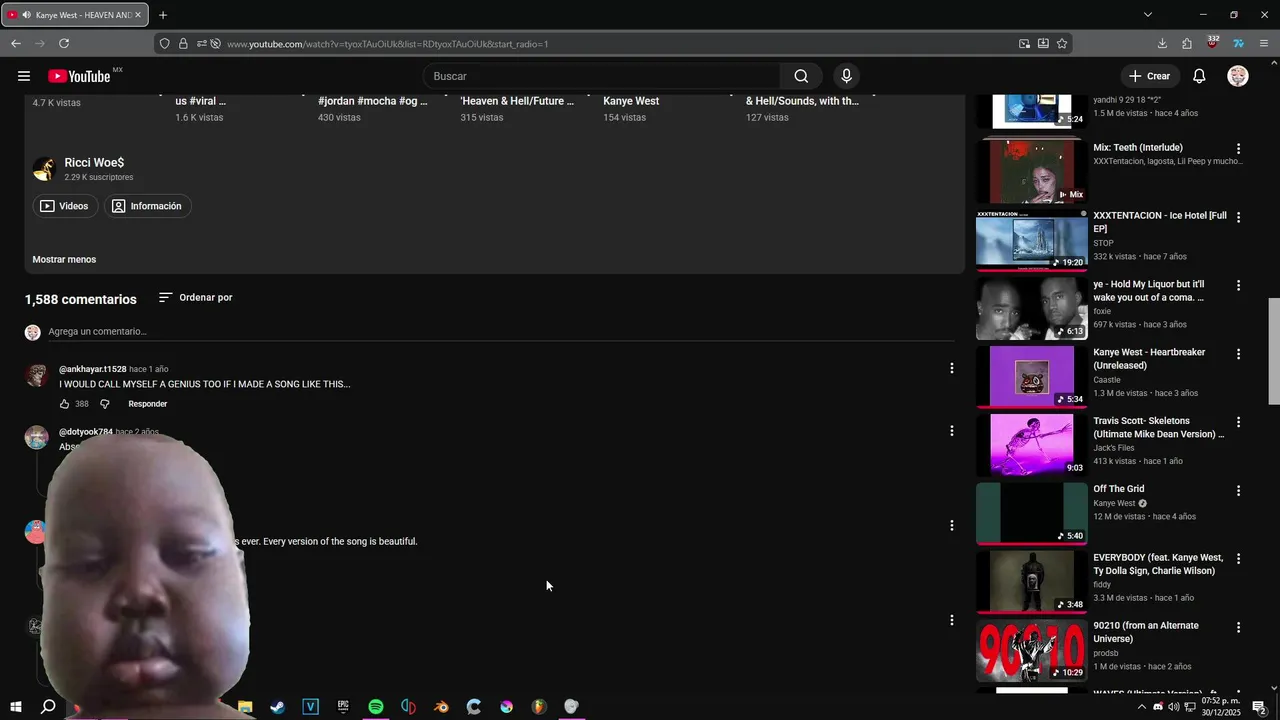Click the Información channel button

(x=147, y=206)
